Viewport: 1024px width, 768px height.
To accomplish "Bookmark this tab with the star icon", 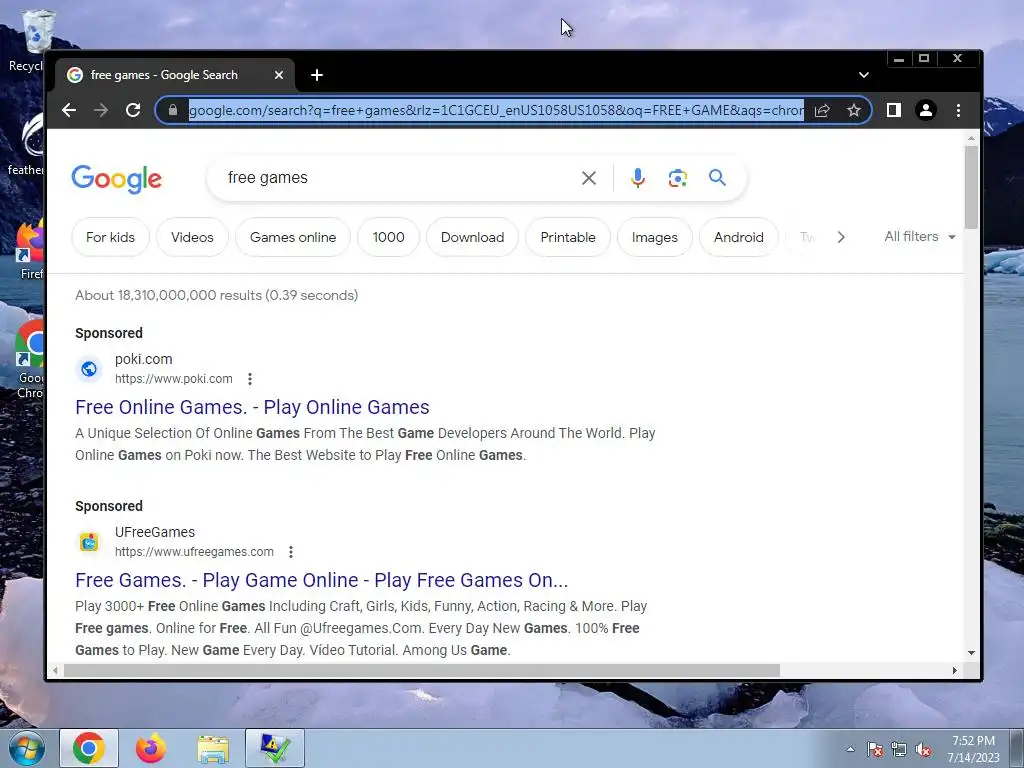I will coord(854,110).
